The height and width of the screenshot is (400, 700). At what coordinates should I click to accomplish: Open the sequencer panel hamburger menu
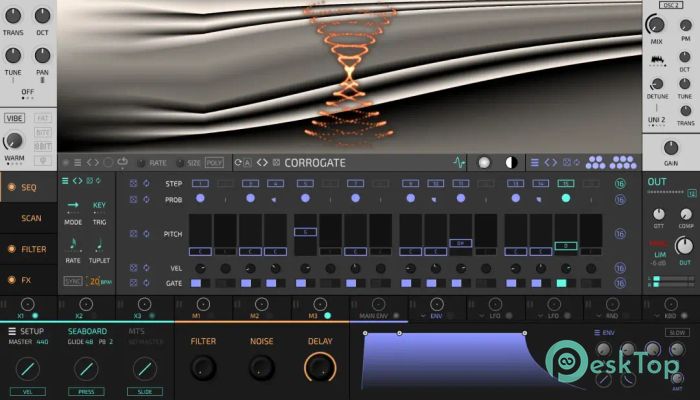pos(65,181)
